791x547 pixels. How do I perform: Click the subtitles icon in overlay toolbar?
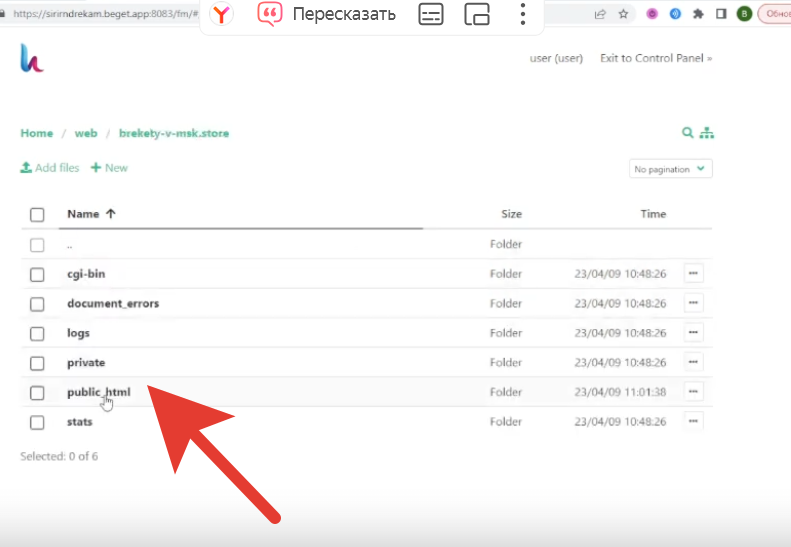[431, 14]
